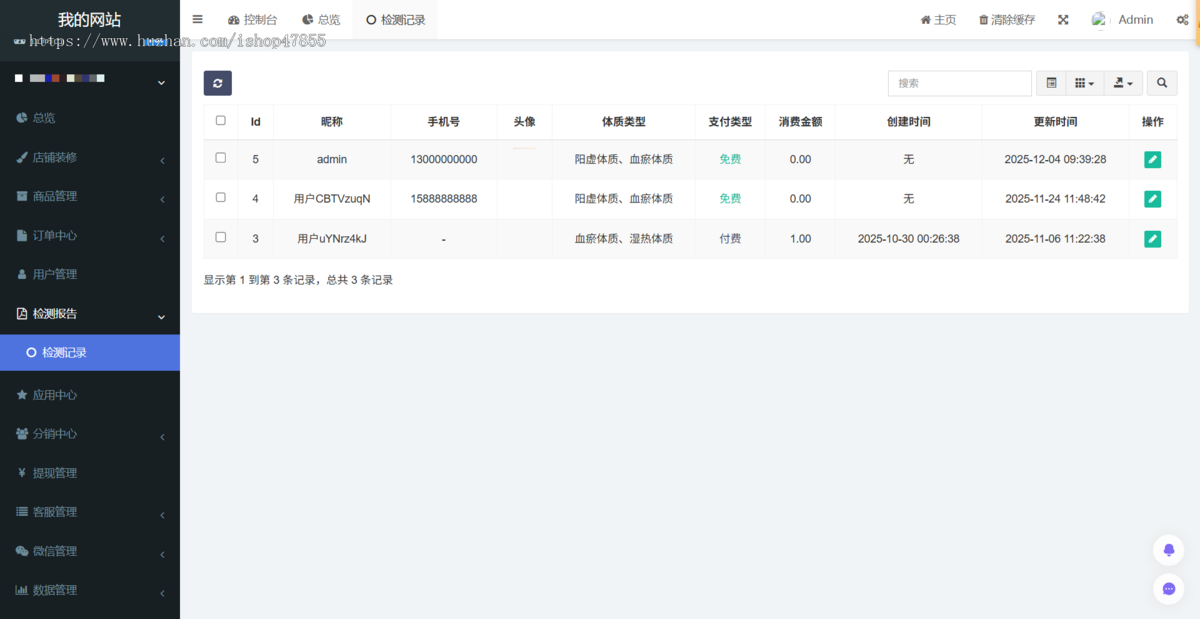Click timestamp 2025-10-30 00:26:38

point(908,239)
